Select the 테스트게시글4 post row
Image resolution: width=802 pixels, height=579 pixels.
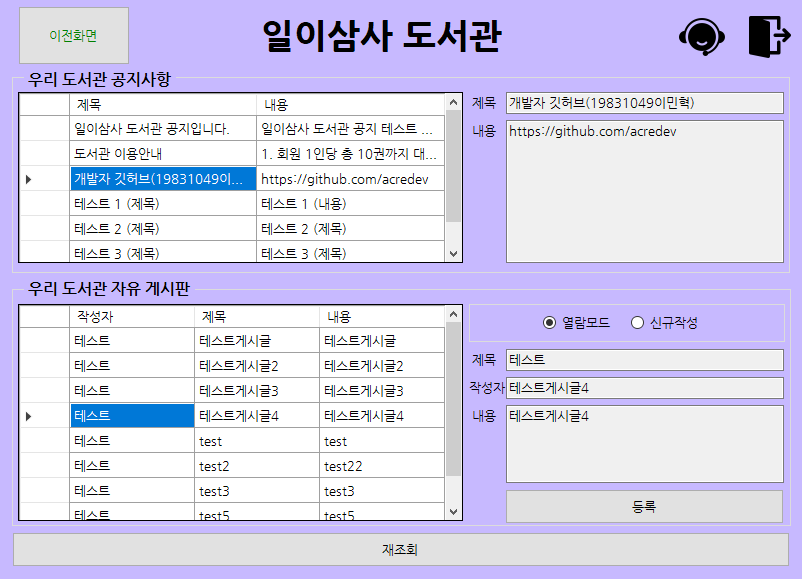click(250, 415)
